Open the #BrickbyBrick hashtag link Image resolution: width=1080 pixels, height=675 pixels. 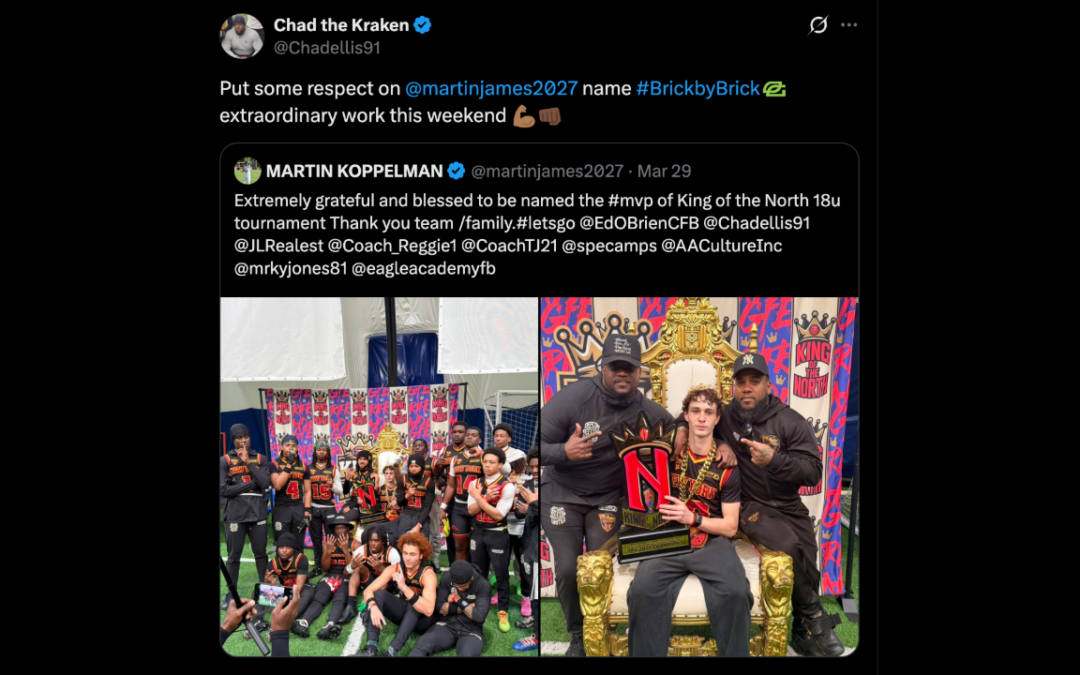pos(698,88)
